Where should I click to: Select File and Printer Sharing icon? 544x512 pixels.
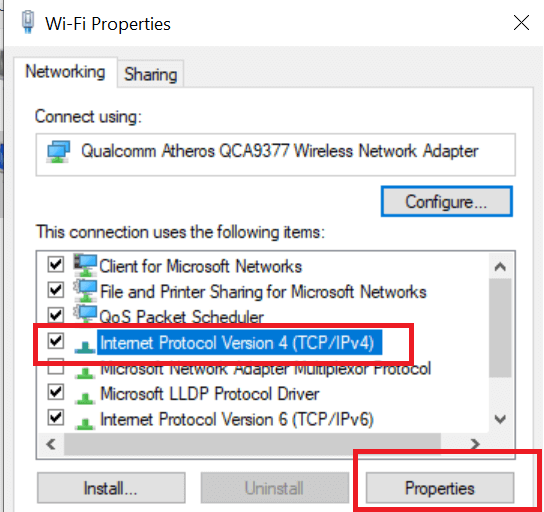pyautogui.click(x=85, y=291)
